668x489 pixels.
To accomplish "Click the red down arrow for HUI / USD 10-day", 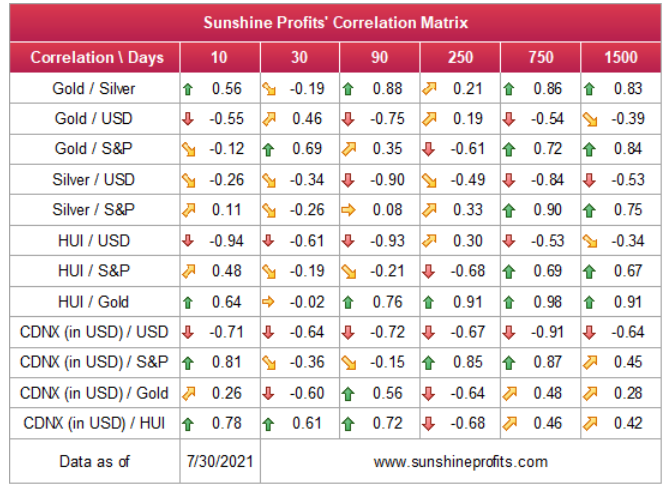I will [188, 241].
